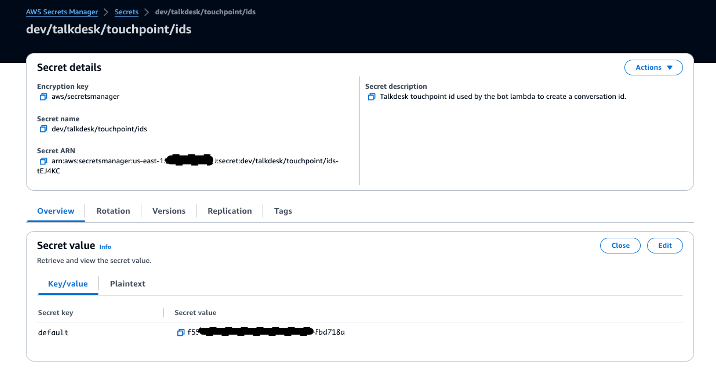This screenshot has width=716, height=370.
Task: Copy the secret description text
Action: (x=372, y=97)
